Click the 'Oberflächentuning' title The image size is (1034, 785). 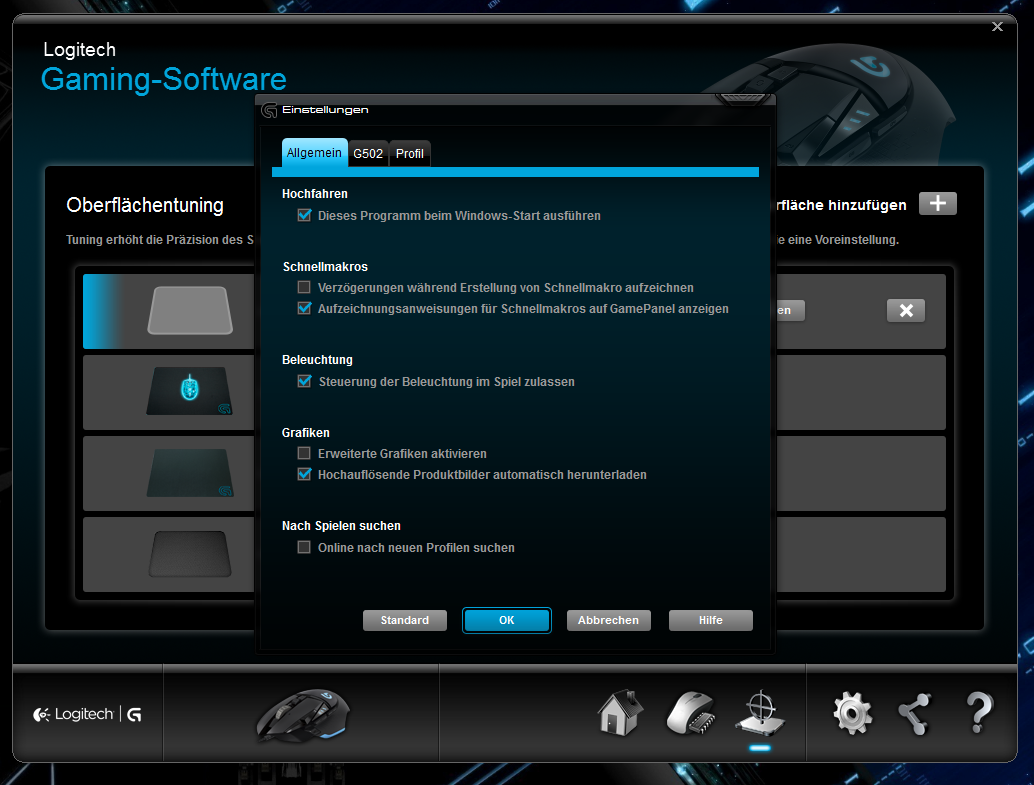(145, 205)
